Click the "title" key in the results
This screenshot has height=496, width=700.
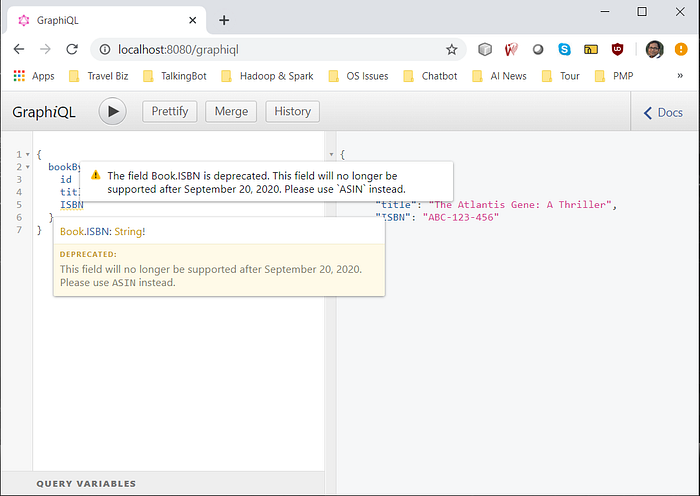(396, 204)
